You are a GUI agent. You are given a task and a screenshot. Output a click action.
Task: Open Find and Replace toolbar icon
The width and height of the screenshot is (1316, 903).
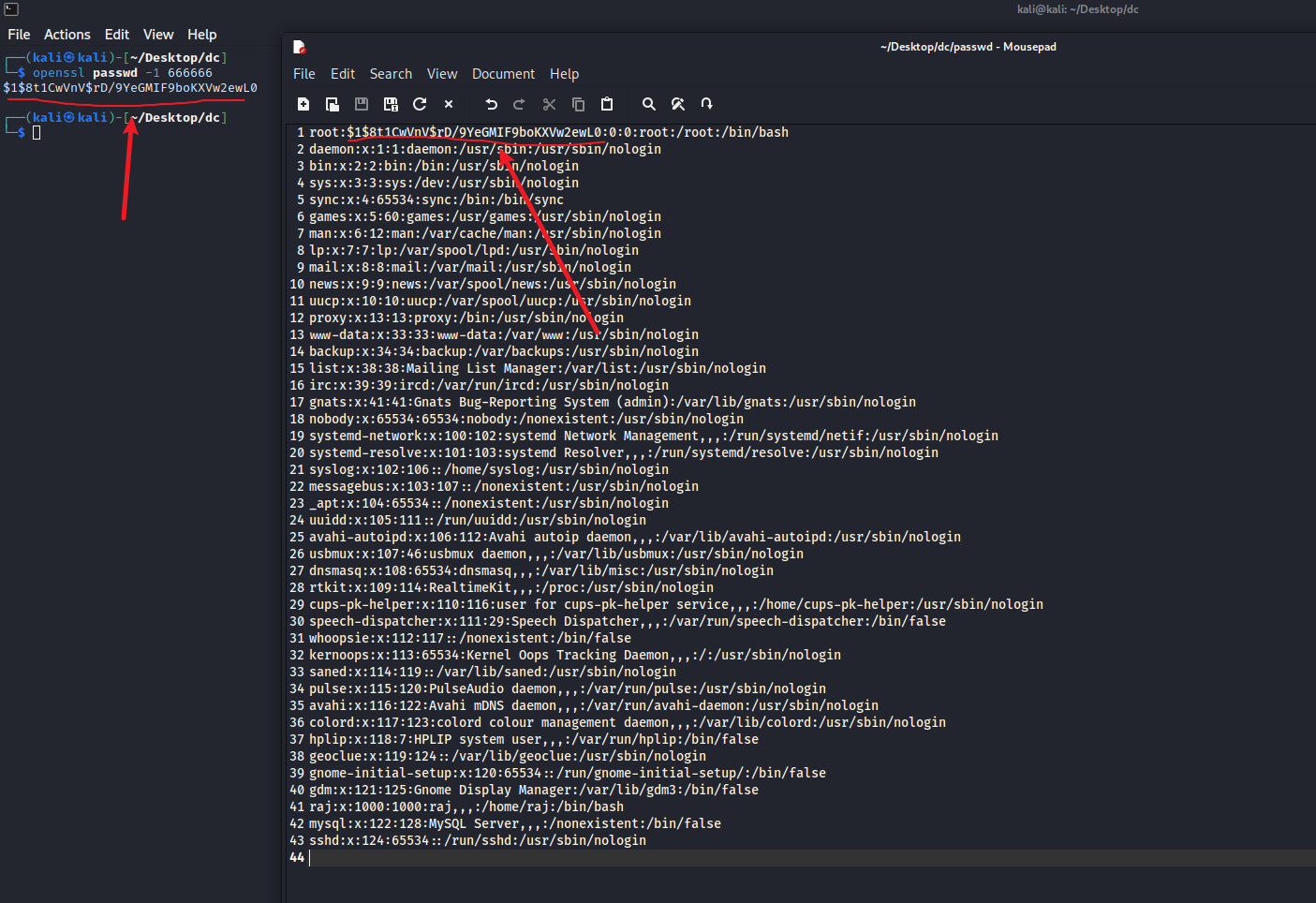click(678, 104)
